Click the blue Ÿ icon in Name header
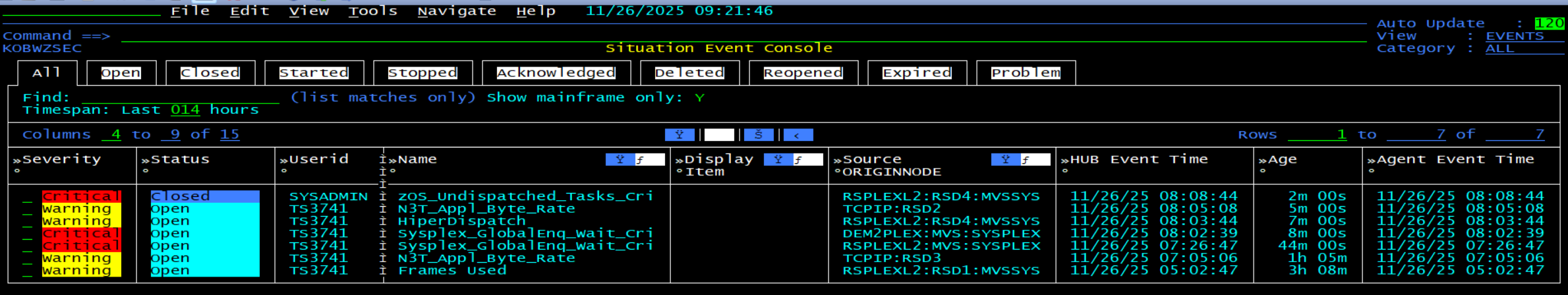 pyautogui.click(x=620, y=159)
